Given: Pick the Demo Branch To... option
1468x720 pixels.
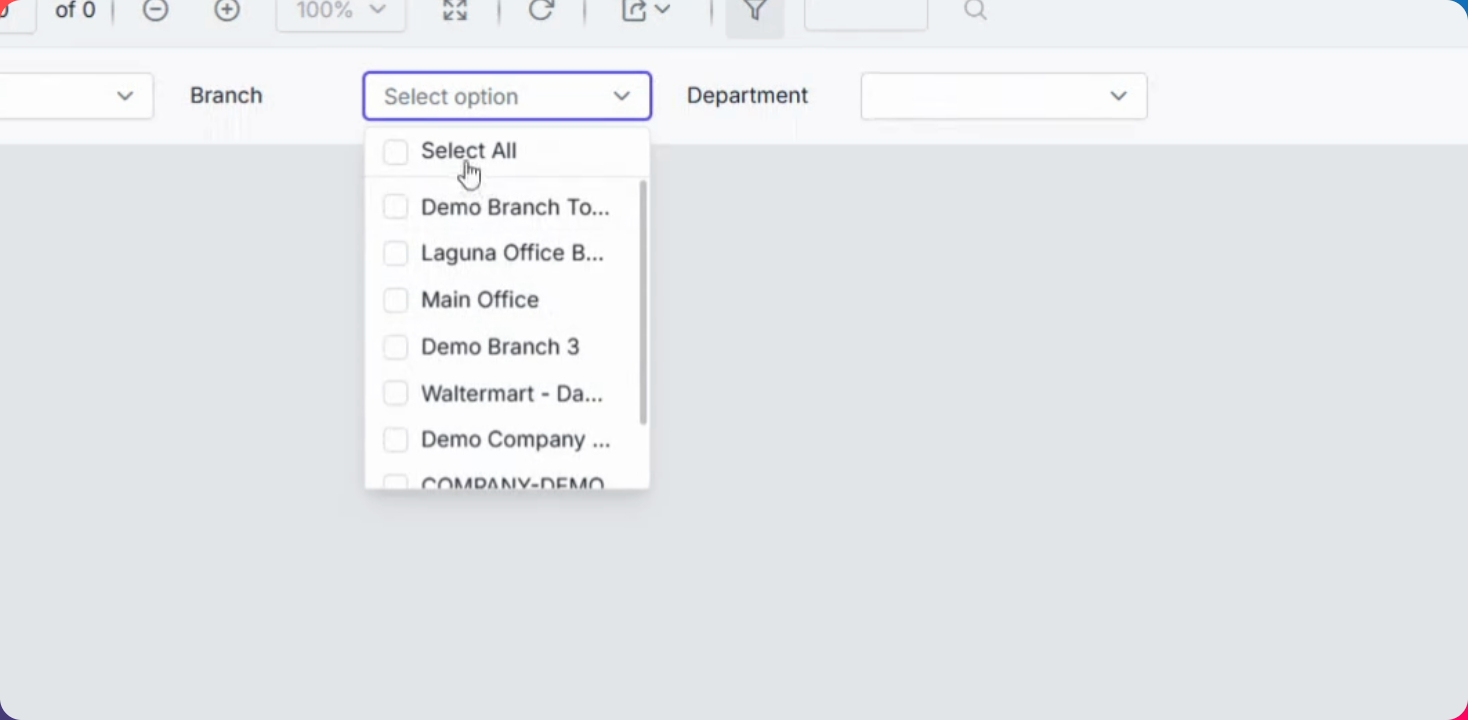Looking at the screenshot, I should point(514,208).
